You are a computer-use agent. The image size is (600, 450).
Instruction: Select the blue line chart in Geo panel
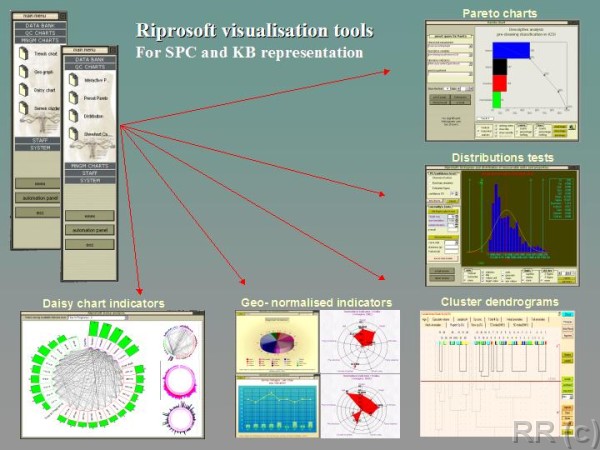(277, 407)
